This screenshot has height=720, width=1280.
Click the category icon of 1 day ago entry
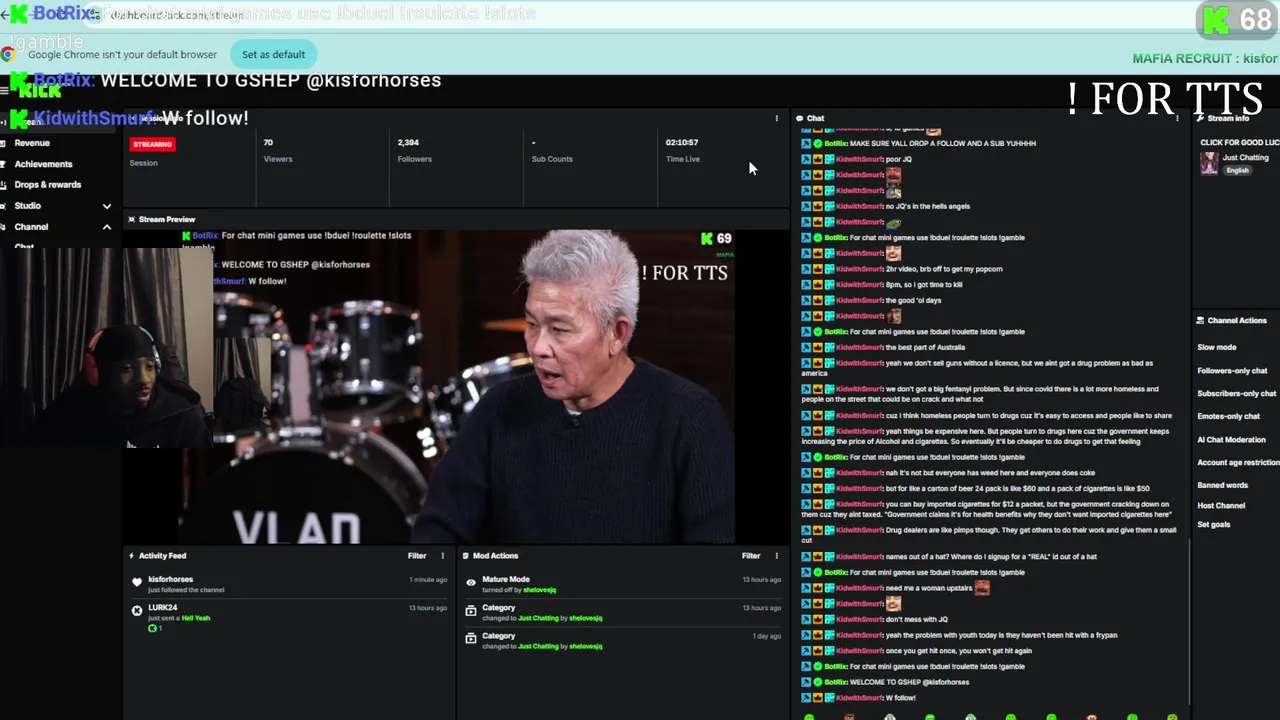pyautogui.click(x=471, y=638)
